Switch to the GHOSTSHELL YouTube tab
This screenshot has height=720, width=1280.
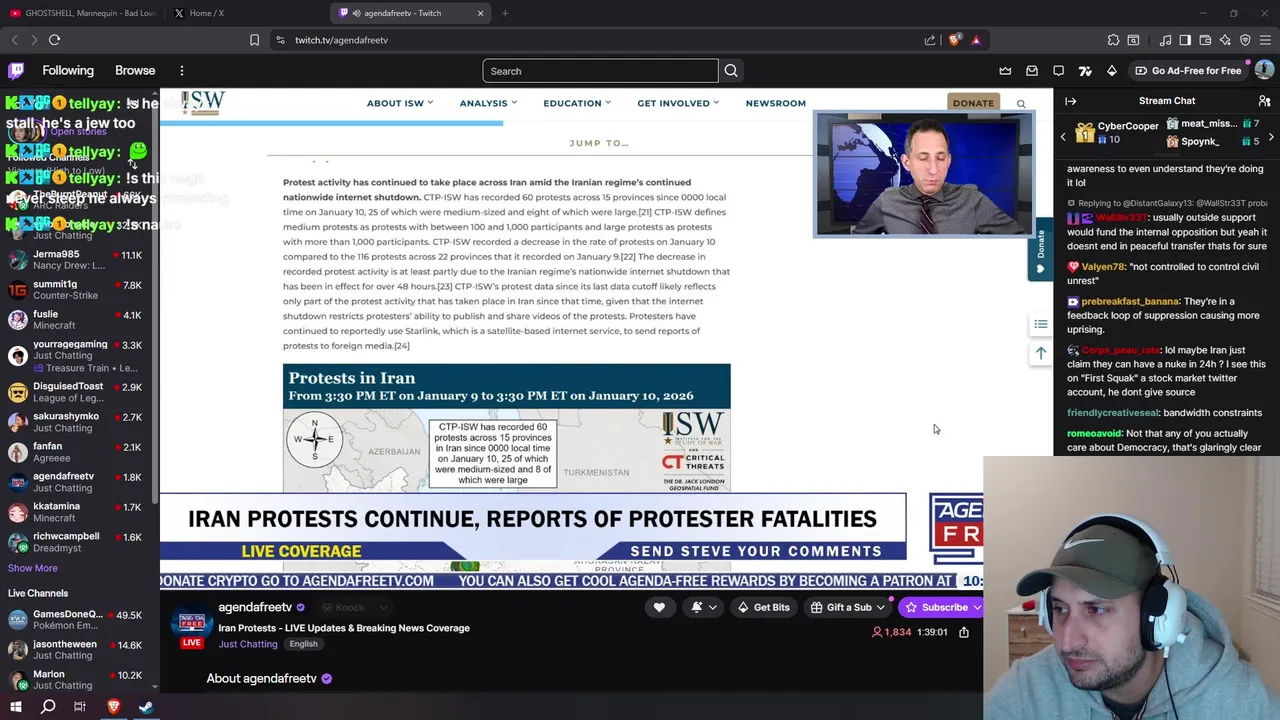point(82,13)
